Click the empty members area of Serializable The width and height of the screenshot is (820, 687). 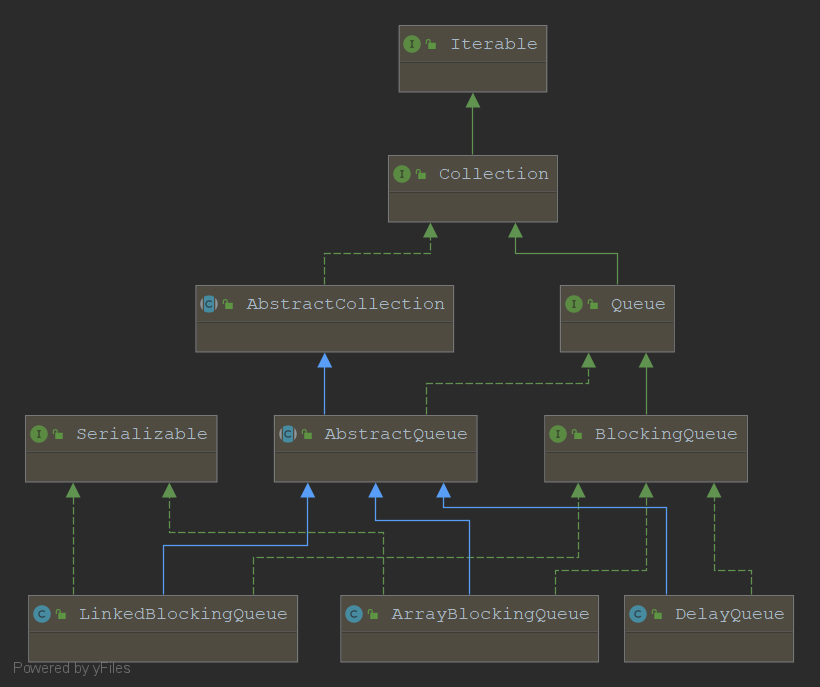click(x=121, y=467)
